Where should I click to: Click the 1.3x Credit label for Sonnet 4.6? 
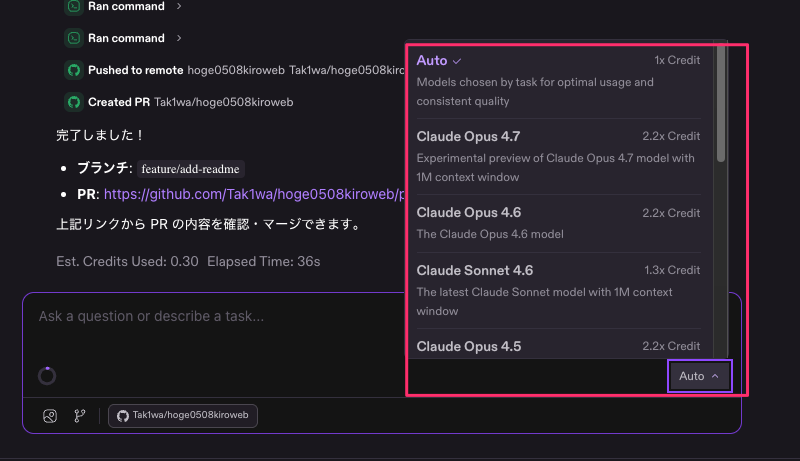click(x=671, y=270)
